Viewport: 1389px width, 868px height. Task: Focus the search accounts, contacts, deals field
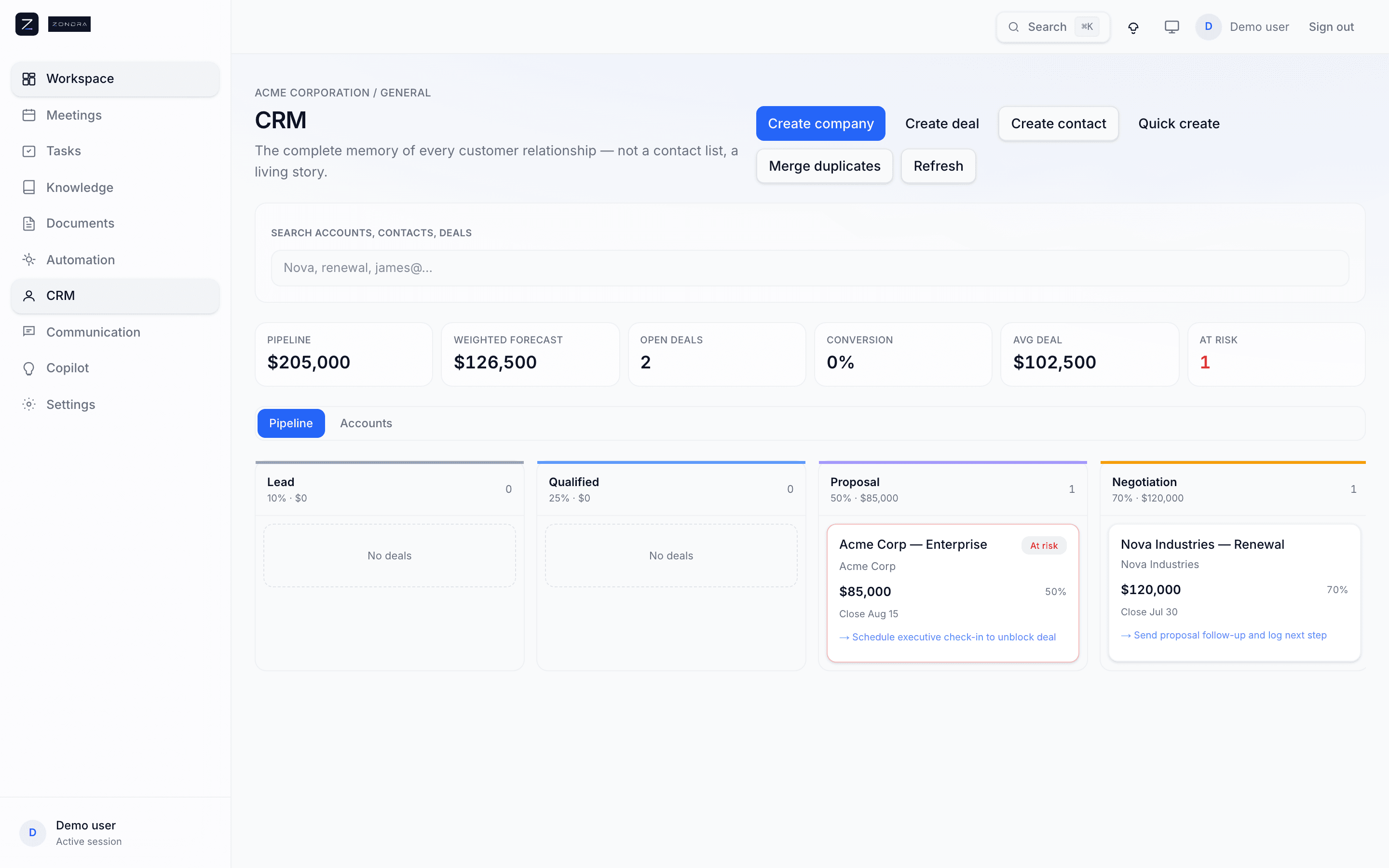click(x=810, y=268)
